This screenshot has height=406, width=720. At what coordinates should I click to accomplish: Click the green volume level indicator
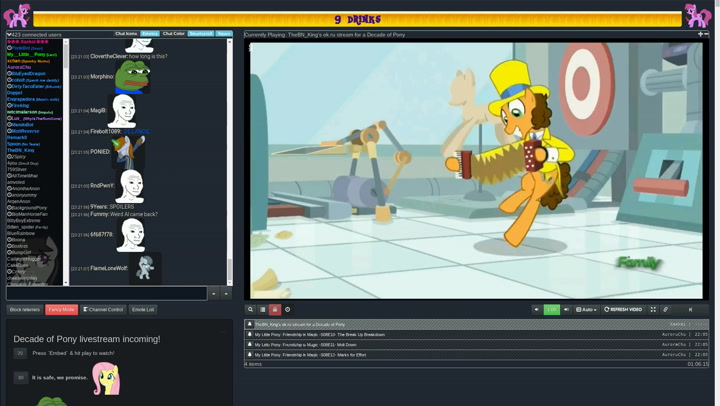551,310
